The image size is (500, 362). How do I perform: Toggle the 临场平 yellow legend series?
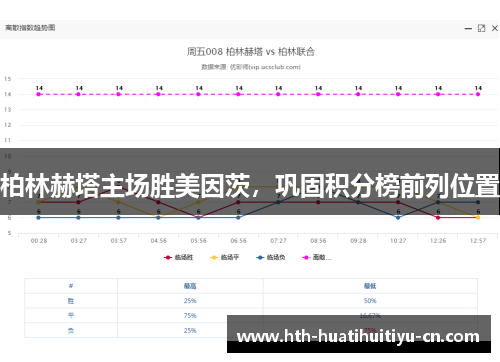click(x=225, y=257)
